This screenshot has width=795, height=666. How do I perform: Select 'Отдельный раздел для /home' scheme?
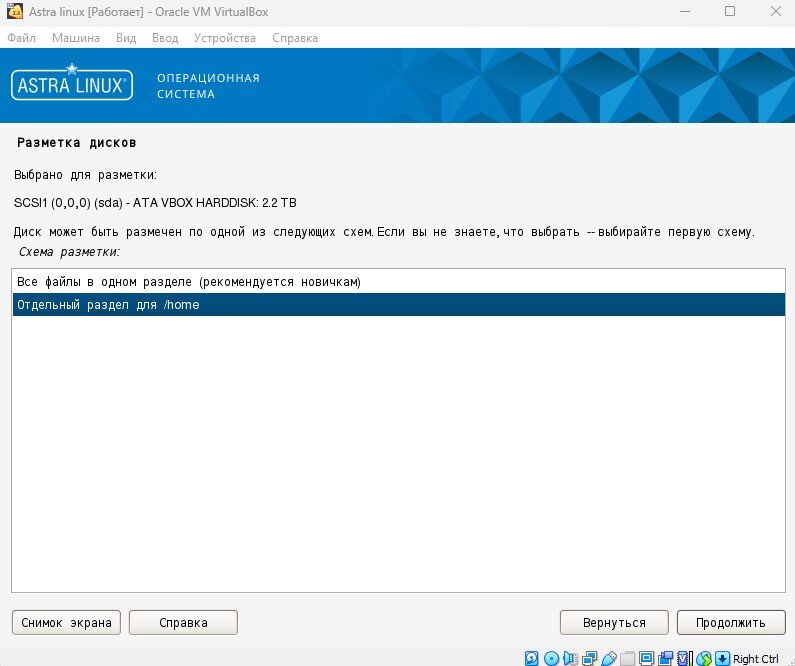coord(399,305)
